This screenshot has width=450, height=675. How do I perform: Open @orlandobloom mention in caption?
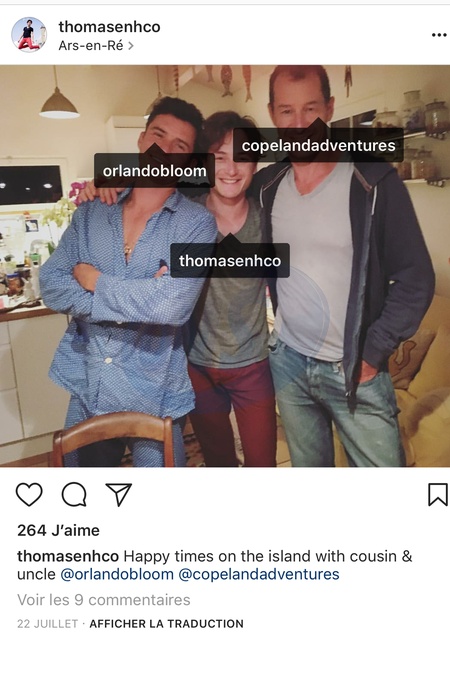(117, 574)
